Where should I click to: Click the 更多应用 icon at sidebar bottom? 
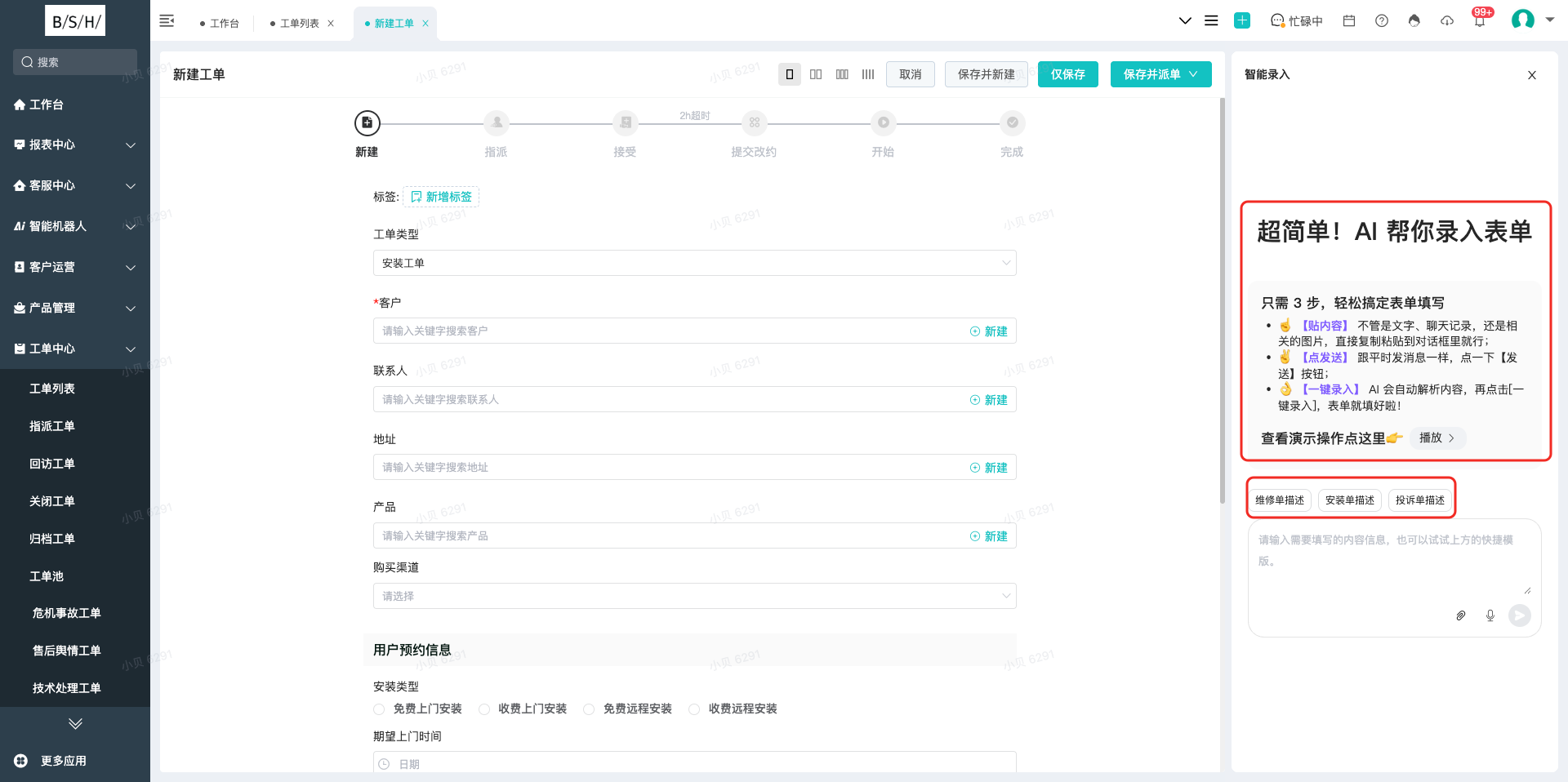click(21, 761)
